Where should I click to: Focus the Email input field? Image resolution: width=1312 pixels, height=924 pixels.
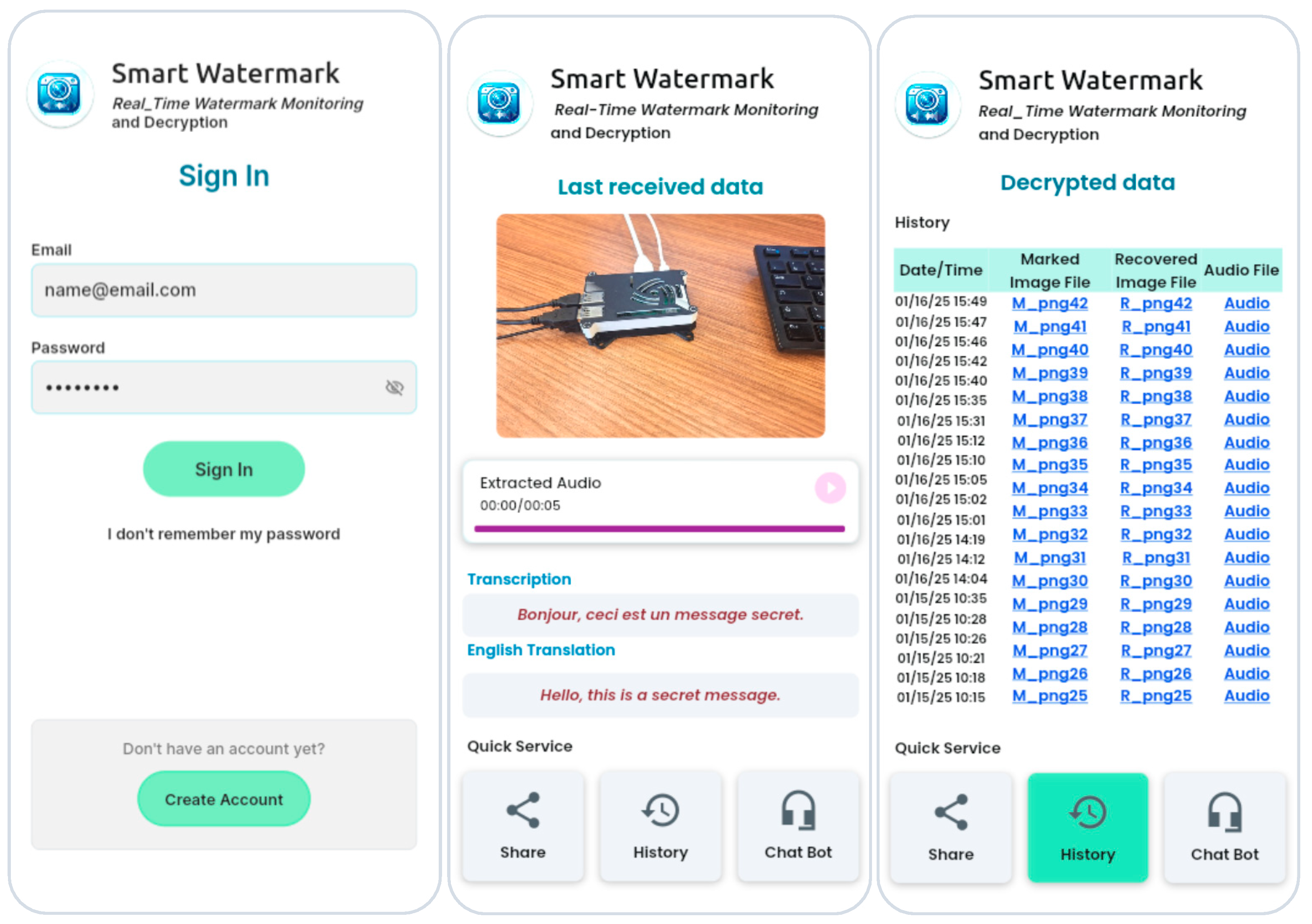(224, 290)
